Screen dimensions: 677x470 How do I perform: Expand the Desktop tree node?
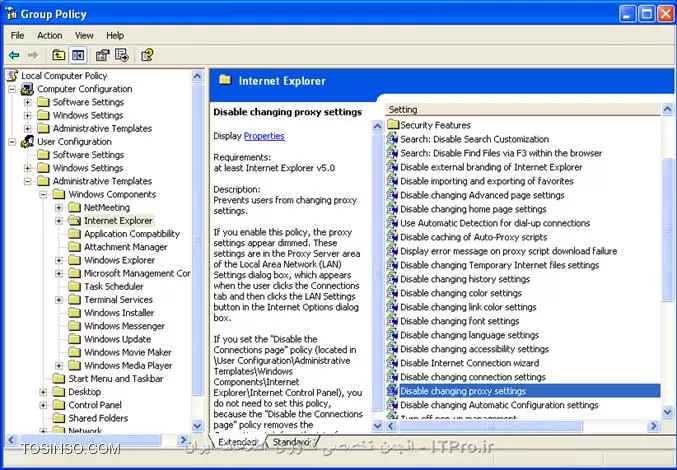coord(44,392)
